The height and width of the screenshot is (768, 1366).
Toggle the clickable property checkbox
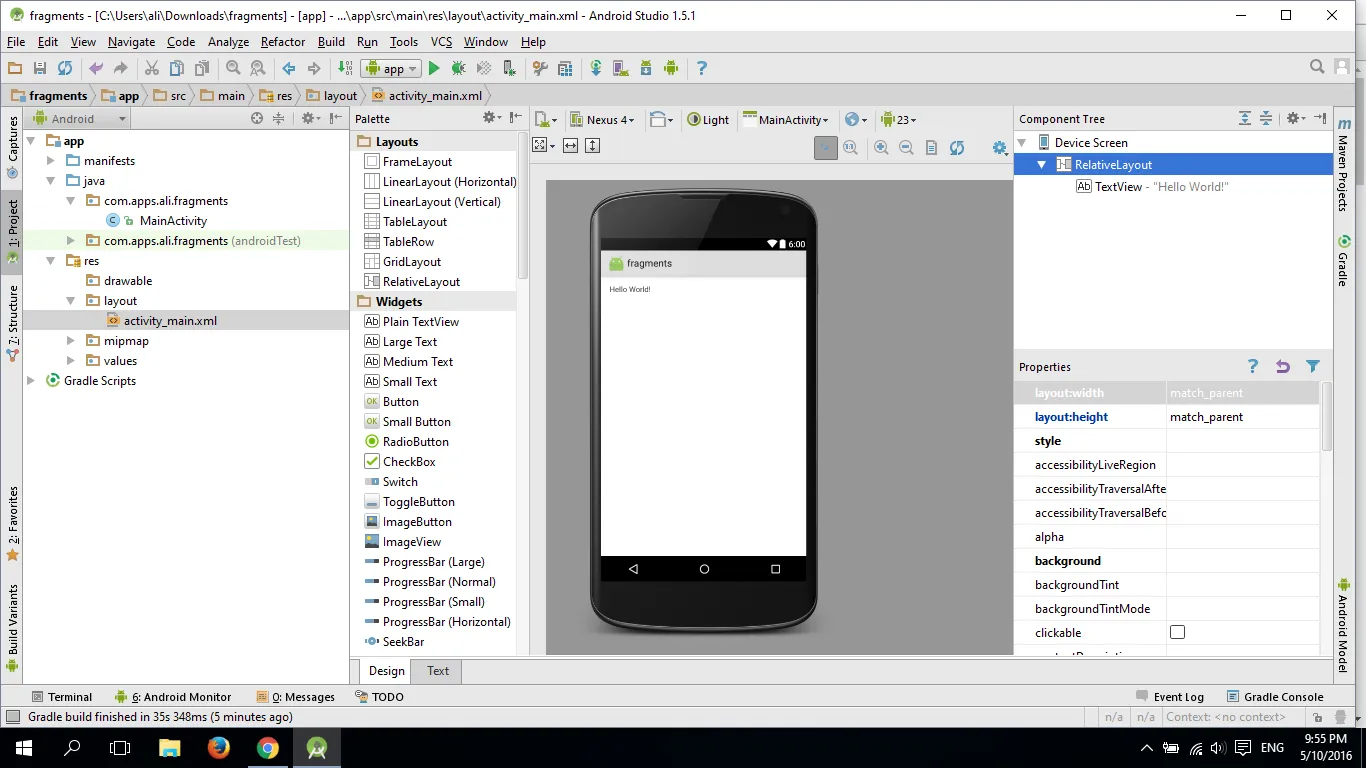pyautogui.click(x=1177, y=633)
